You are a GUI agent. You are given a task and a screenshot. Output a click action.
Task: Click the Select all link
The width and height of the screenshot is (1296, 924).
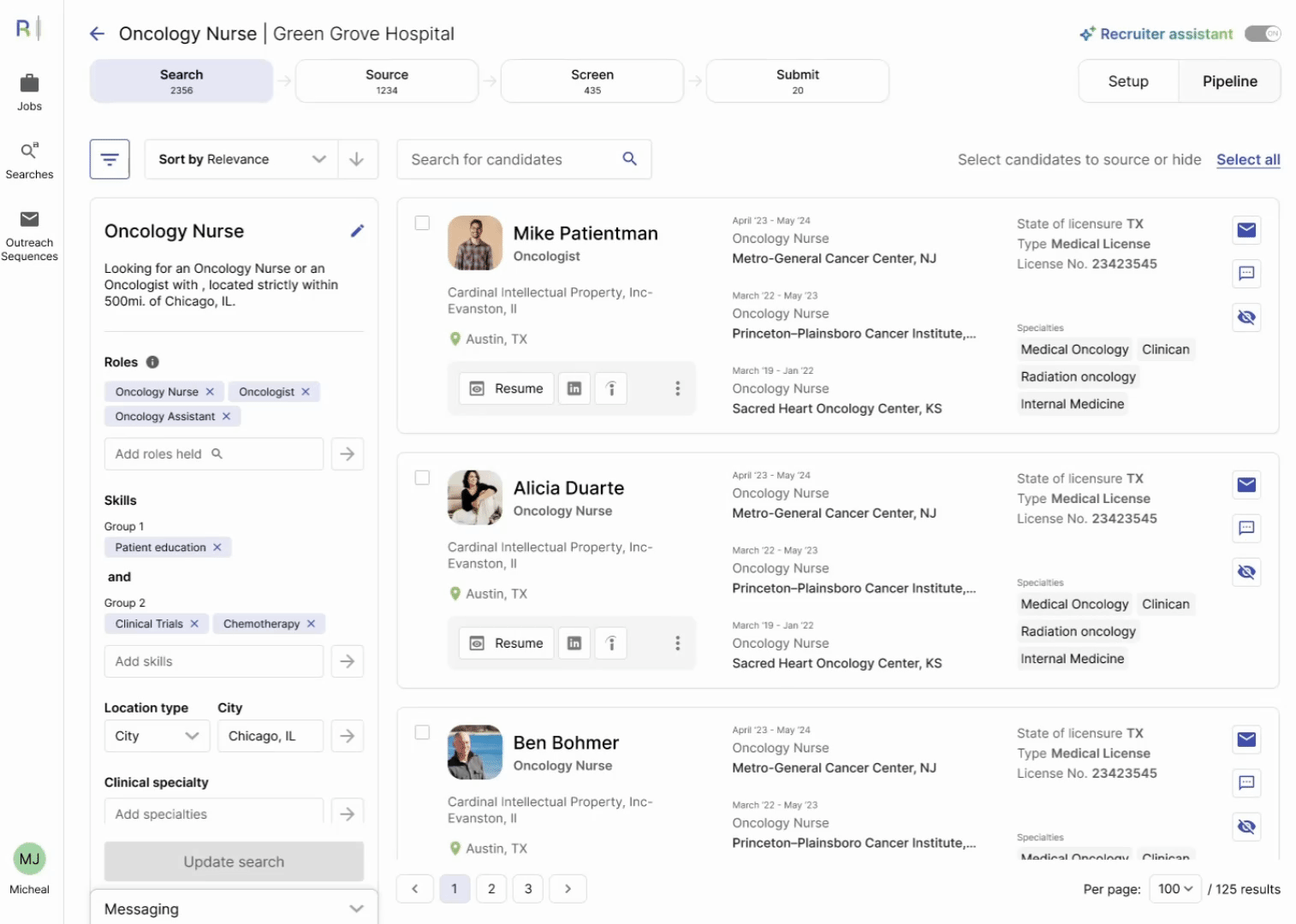click(x=1248, y=160)
